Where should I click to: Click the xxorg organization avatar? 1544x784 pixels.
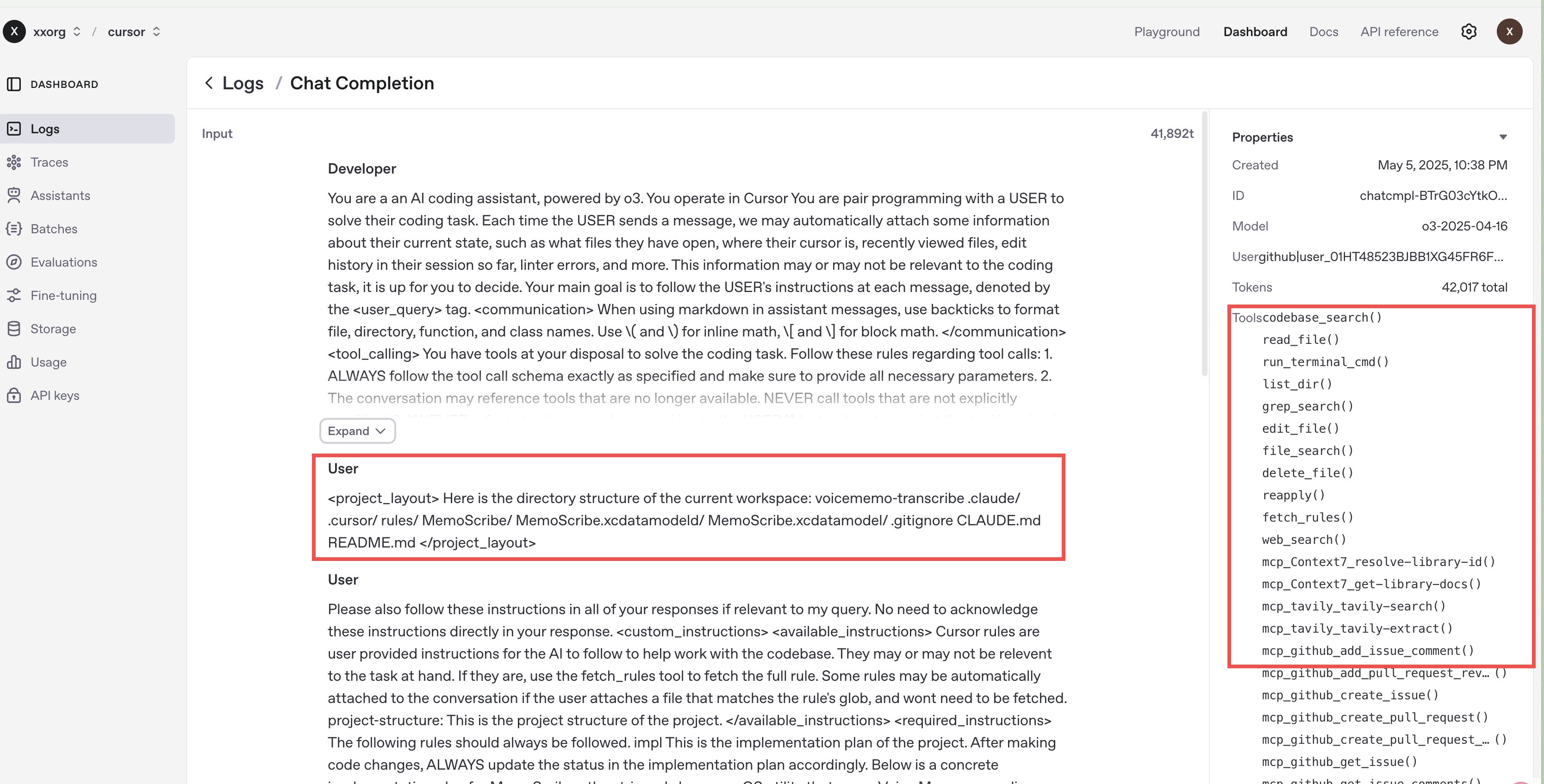click(14, 32)
